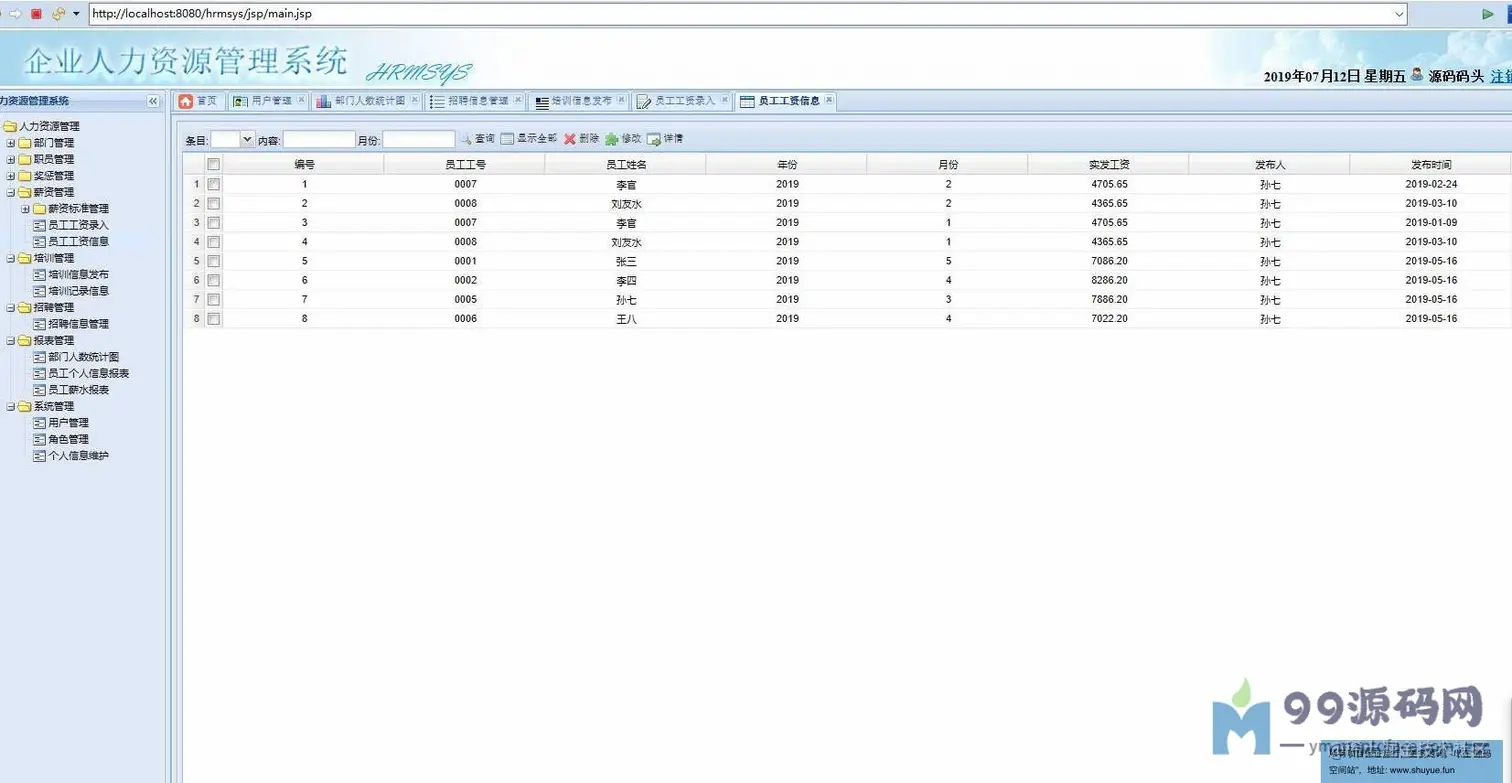Switch to the 员工工资录入 tab

click(684, 101)
